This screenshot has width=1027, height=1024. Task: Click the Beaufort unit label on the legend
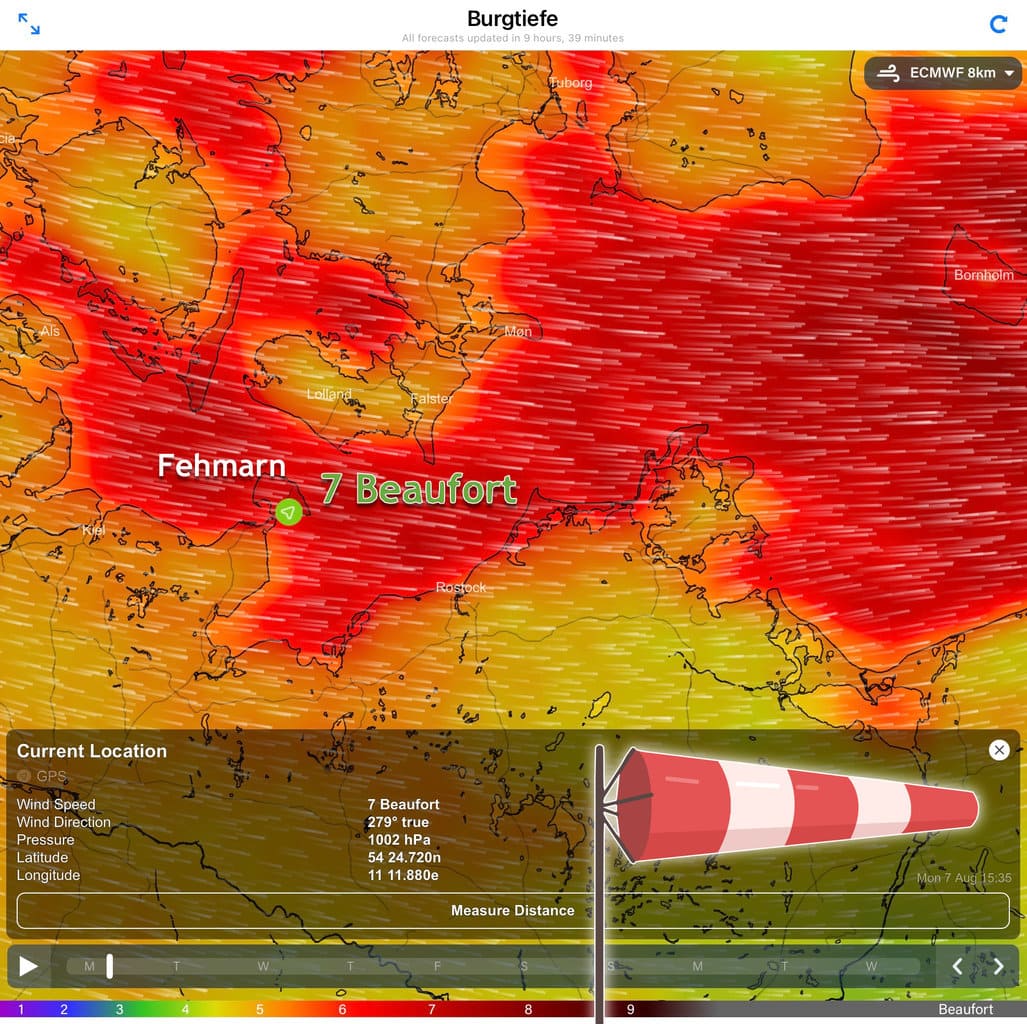[x=965, y=1010]
